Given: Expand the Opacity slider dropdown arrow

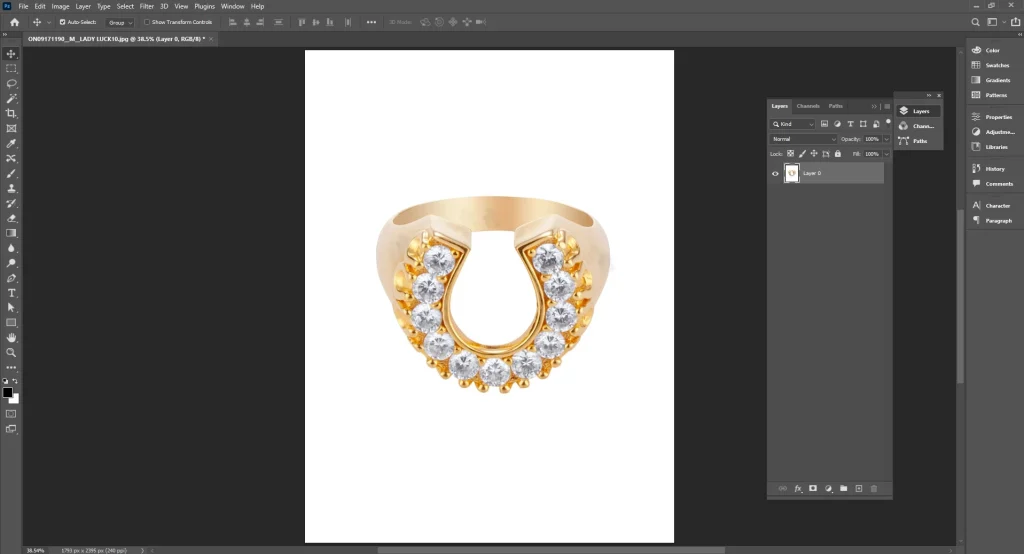Looking at the screenshot, I should tap(885, 139).
